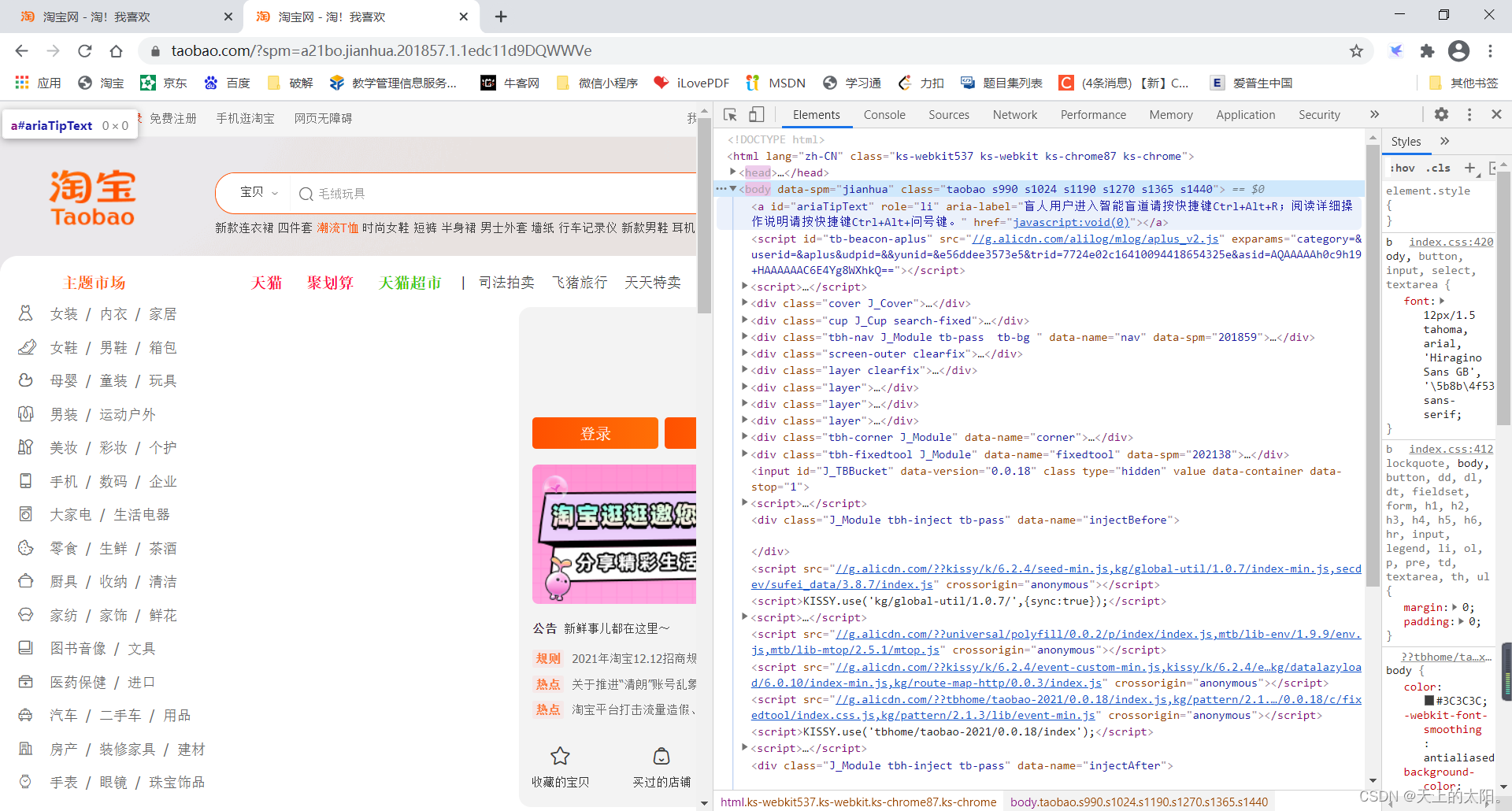Open 其他书签 bookmarks folder
1512x811 pixels.
coord(1463,83)
